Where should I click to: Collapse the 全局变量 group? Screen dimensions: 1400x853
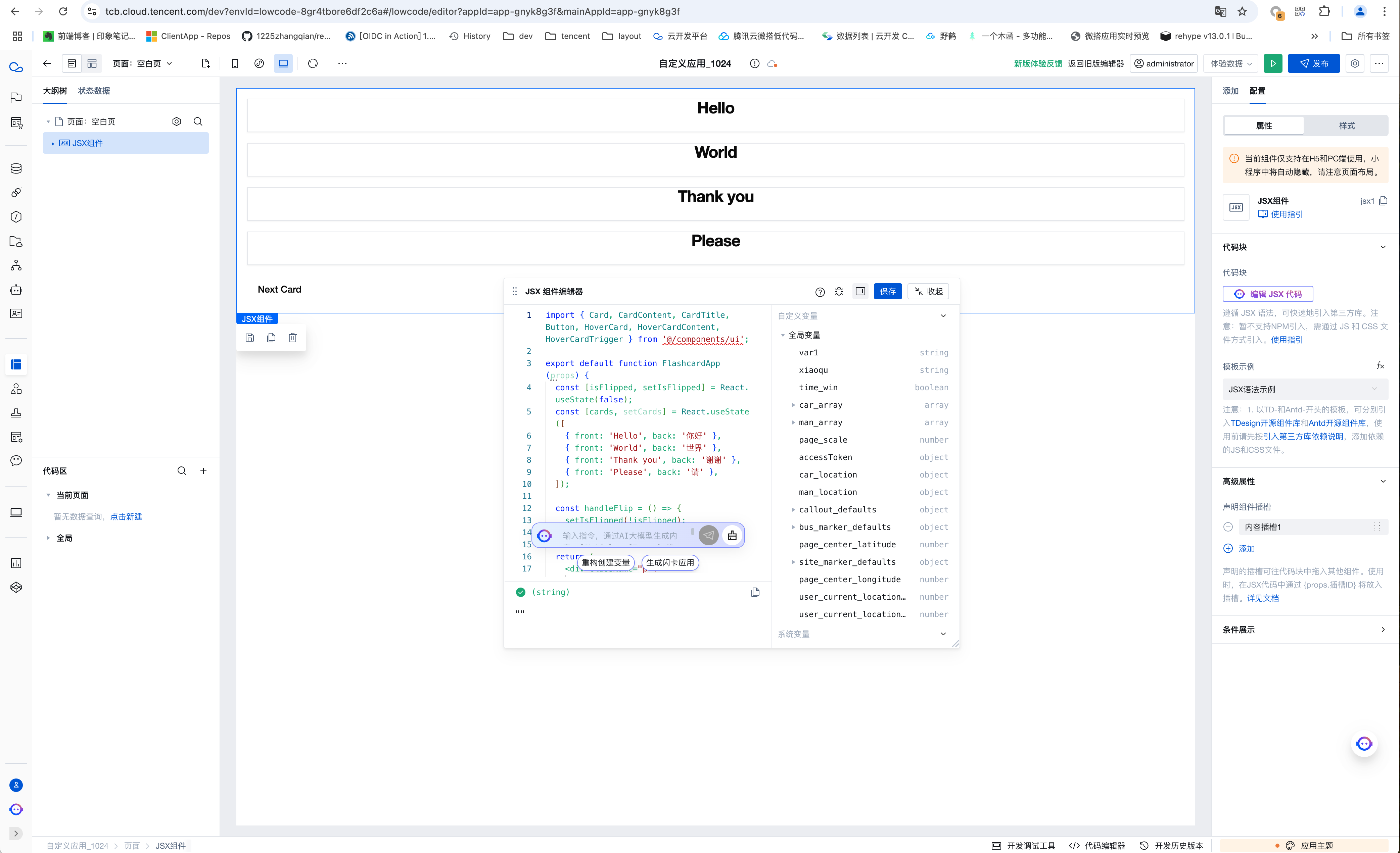pyautogui.click(x=783, y=335)
